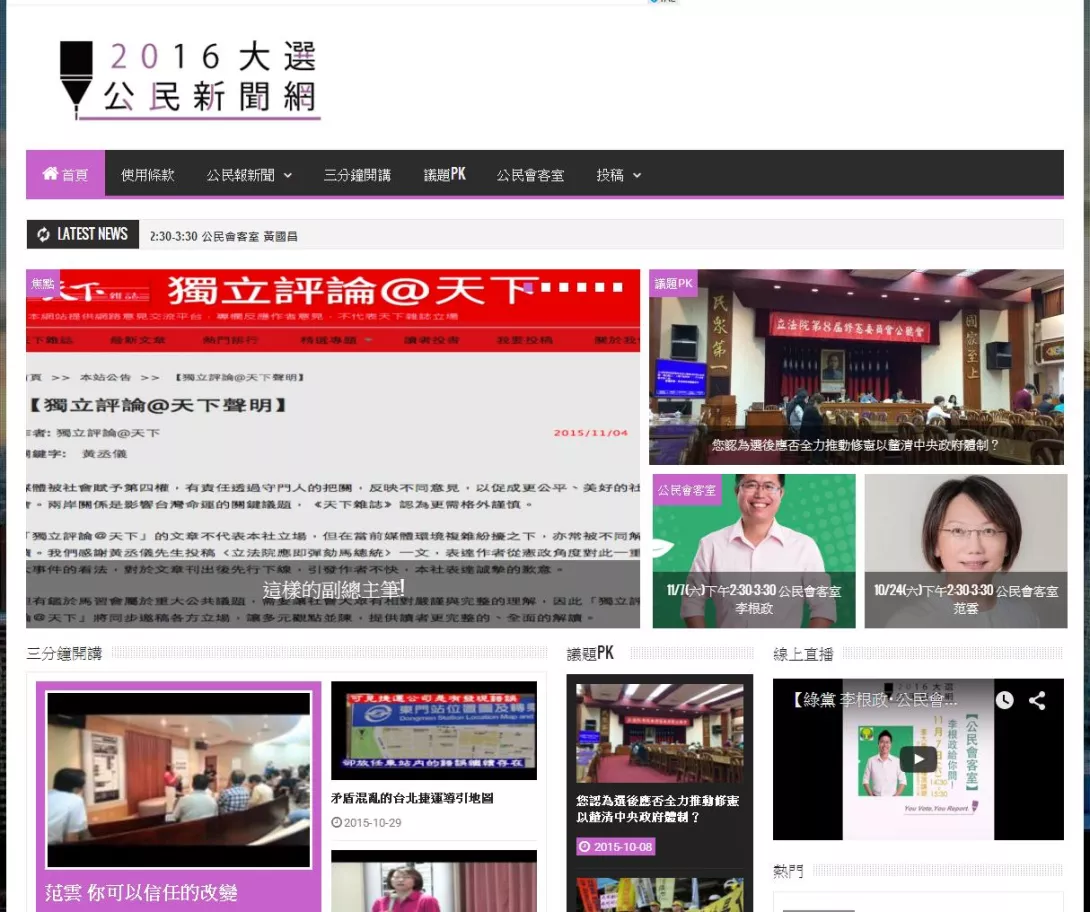Image resolution: width=1090 pixels, height=912 pixels.
Task: Click the date 2015-10-29 under the metro article
Action: [373, 822]
